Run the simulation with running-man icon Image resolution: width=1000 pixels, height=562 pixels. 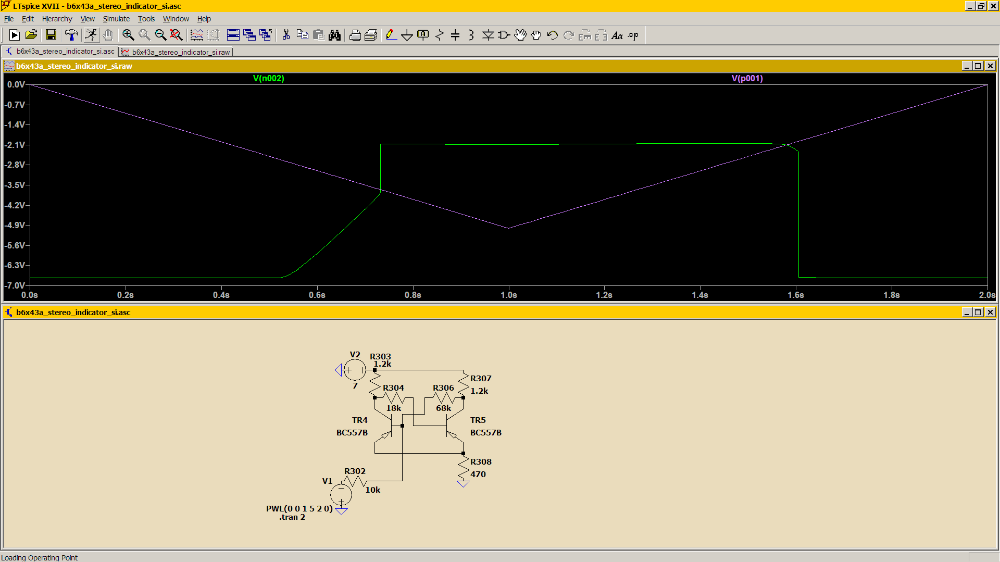coord(91,35)
